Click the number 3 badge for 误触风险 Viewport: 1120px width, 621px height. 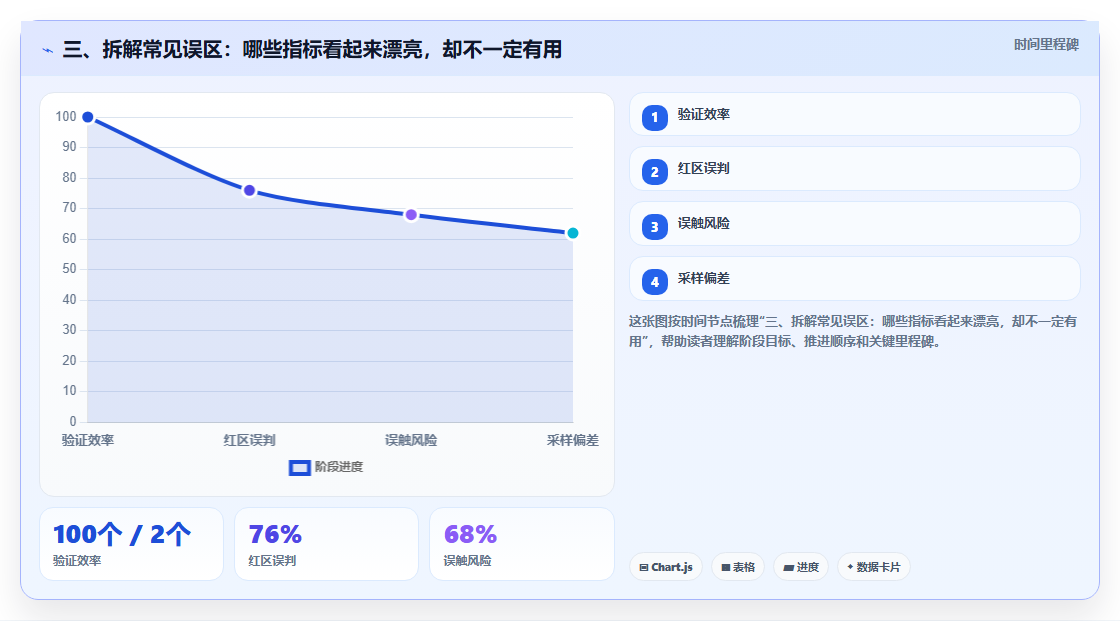pos(654,227)
